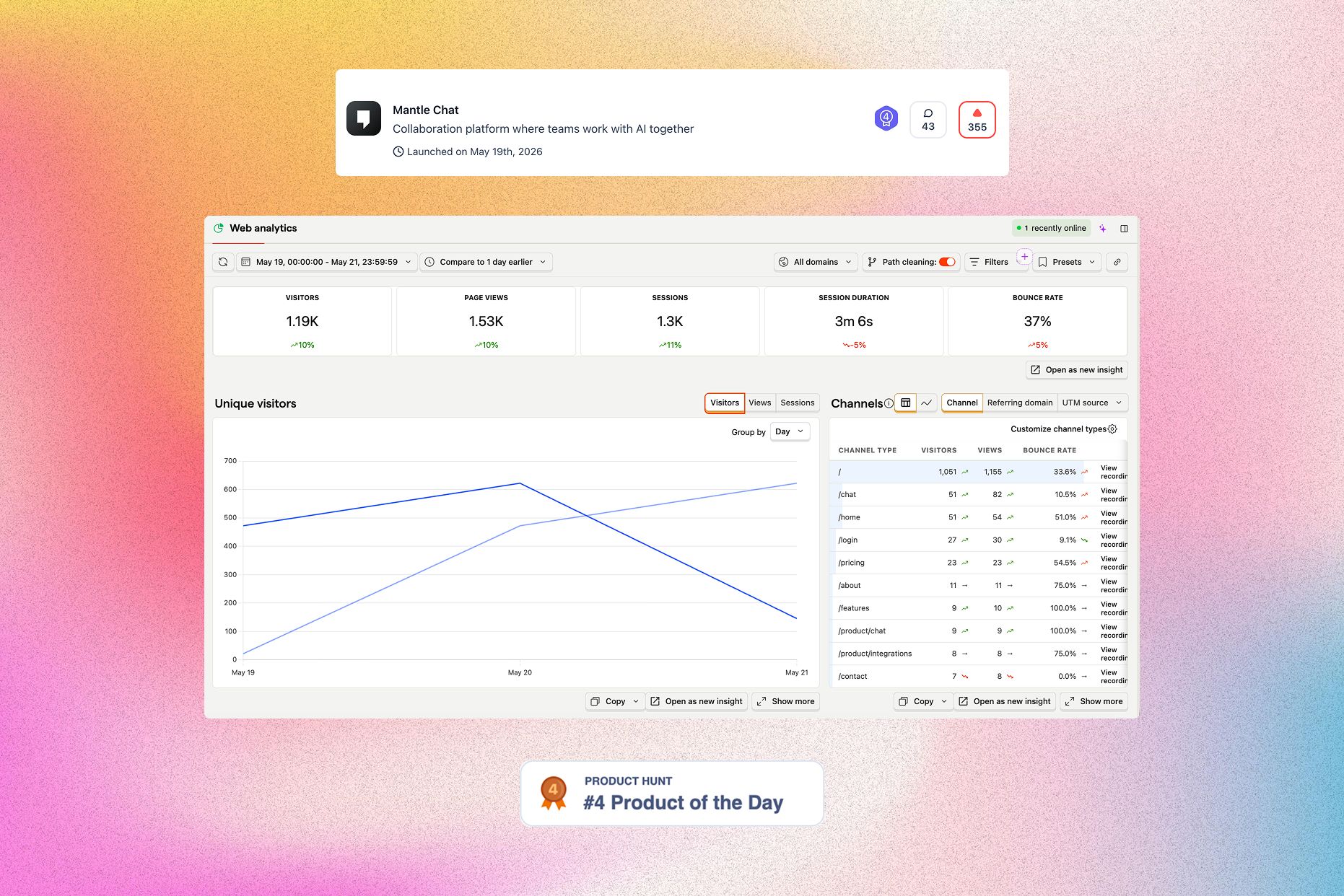Add a filter with the plus icon
Viewport: 1344px width, 896px height.
coord(1024,256)
